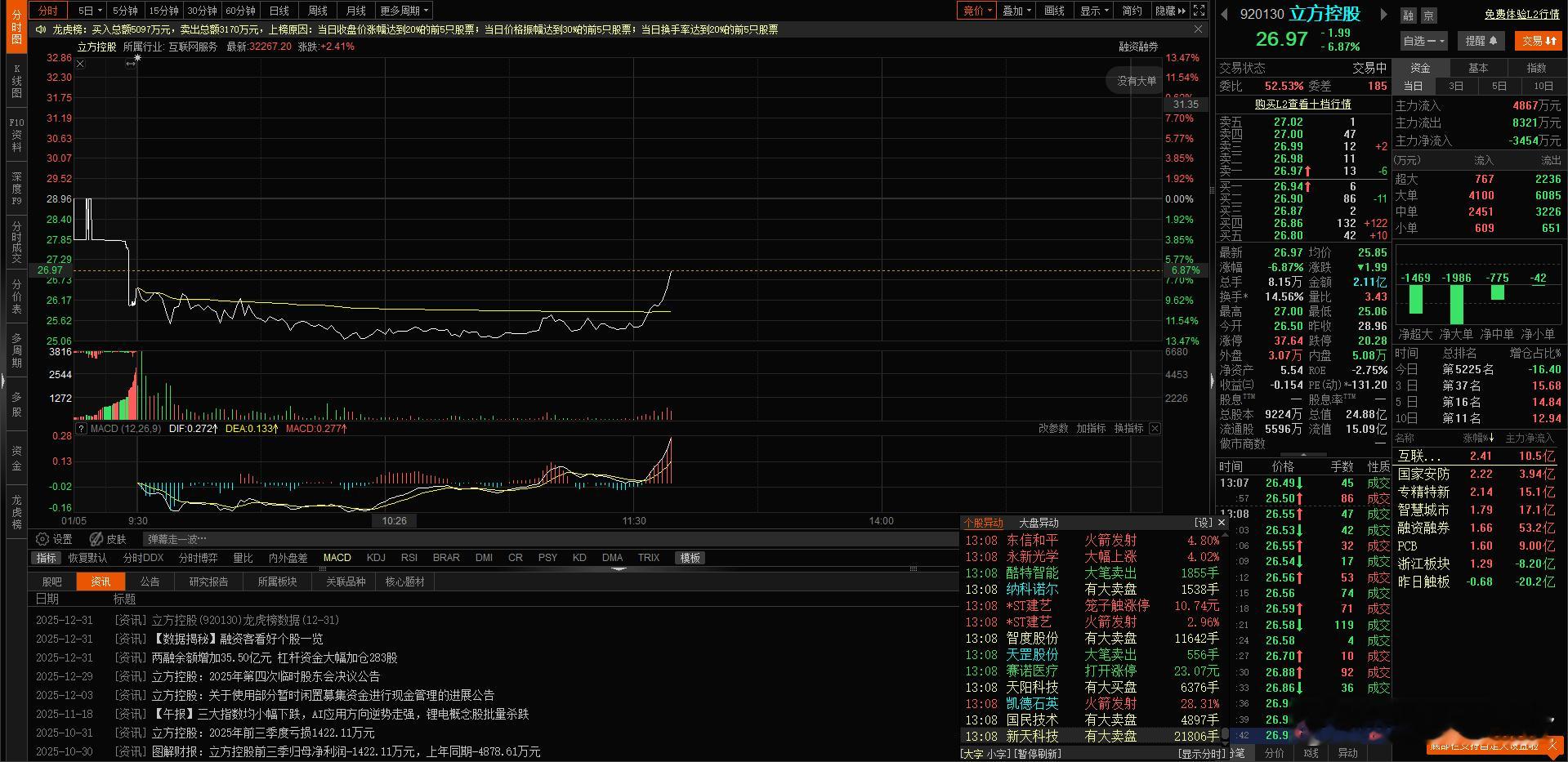Open the 公告 announcements tab
Image resolution: width=1568 pixels, height=762 pixels.
click(x=150, y=582)
